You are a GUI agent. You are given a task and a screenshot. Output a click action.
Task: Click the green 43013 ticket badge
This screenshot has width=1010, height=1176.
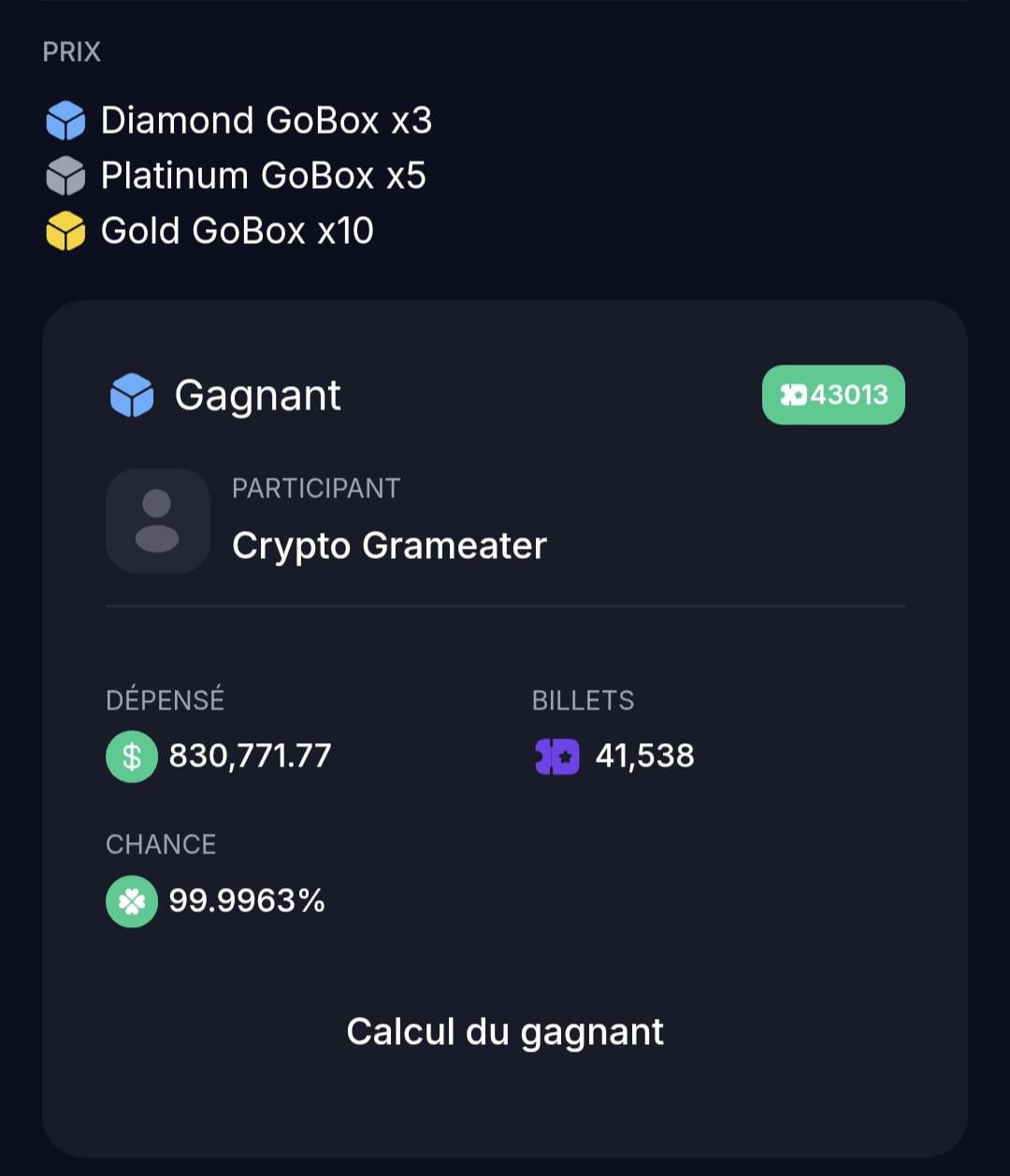pos(833,394)
